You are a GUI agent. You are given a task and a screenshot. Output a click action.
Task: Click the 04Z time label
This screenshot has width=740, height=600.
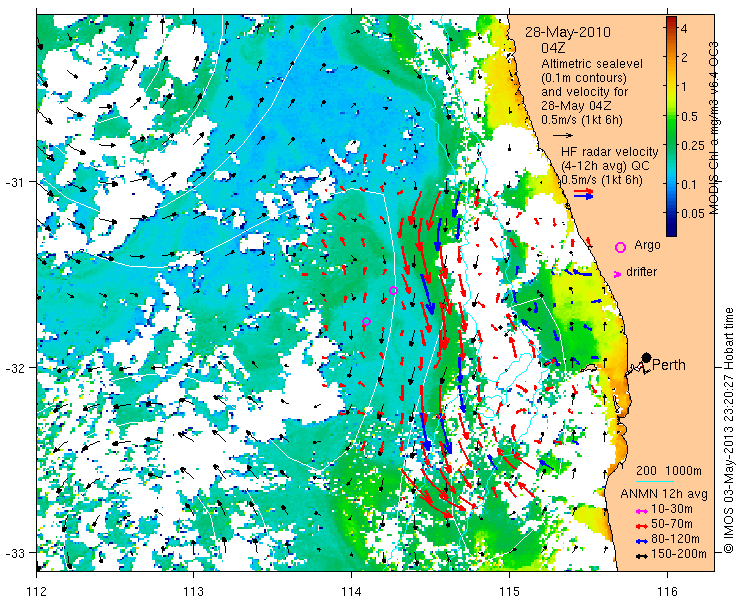click(553, 48)
